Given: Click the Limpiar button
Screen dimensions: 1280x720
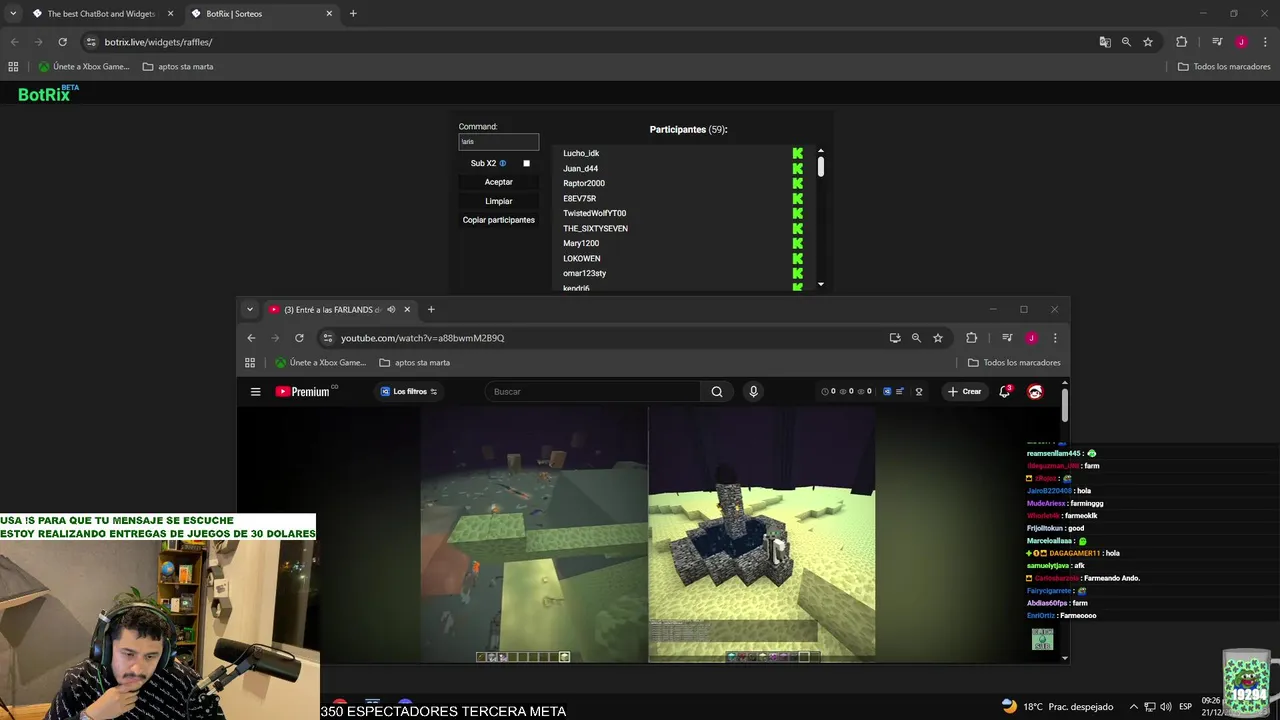Looking at the screenshot, I should 499,201.
